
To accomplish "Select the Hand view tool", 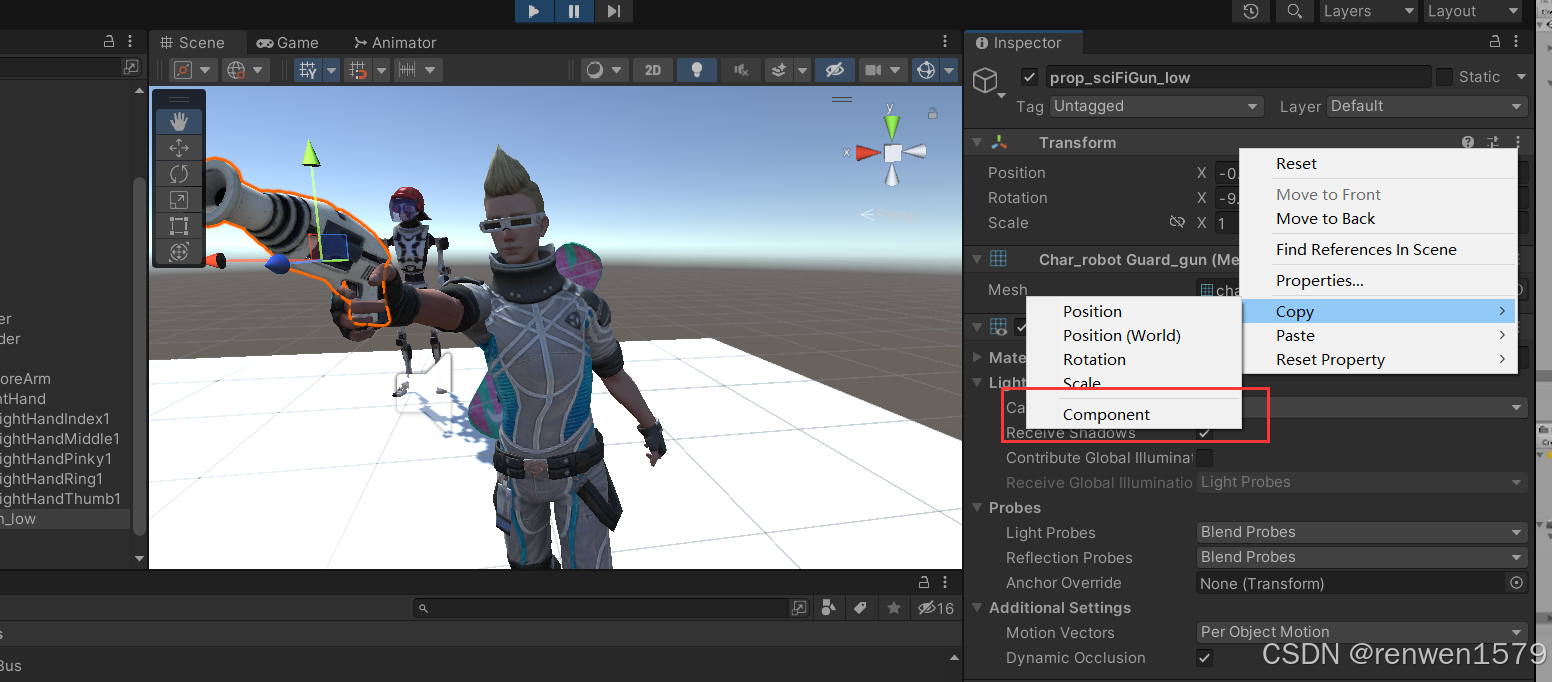I will (179, 122).
